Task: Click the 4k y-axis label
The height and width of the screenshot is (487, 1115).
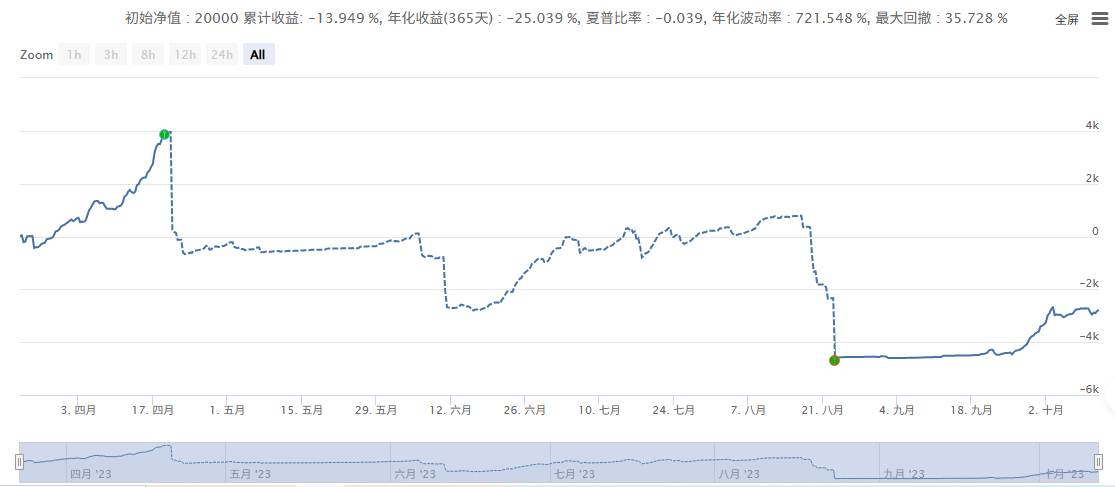Action: [x=1092, y=126]
